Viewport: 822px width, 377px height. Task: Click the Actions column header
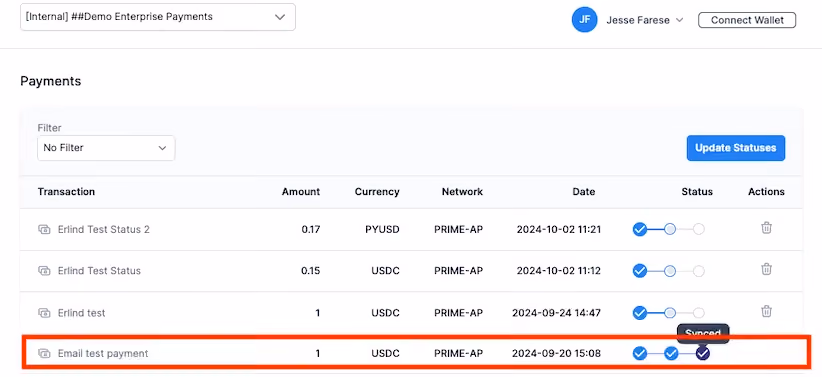coord(766,191)
